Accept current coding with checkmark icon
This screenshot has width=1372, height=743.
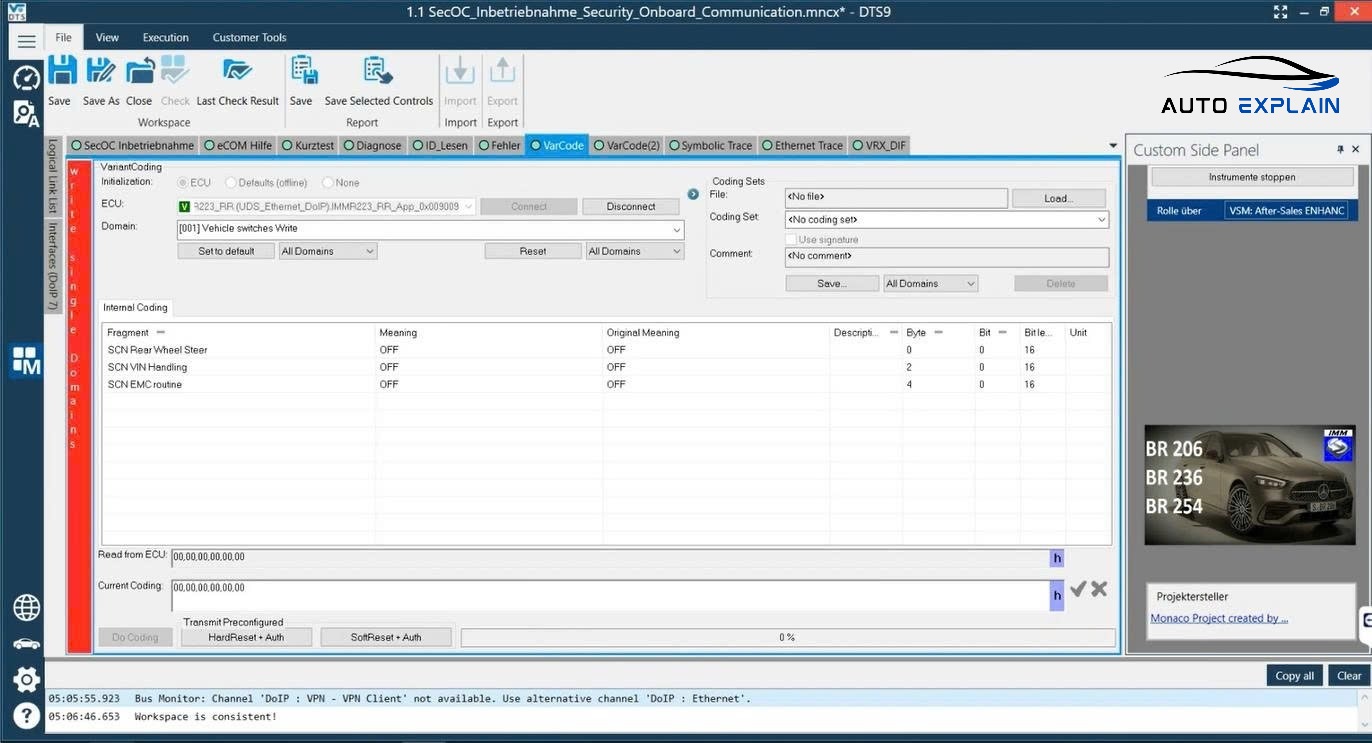coord(1077,589)
